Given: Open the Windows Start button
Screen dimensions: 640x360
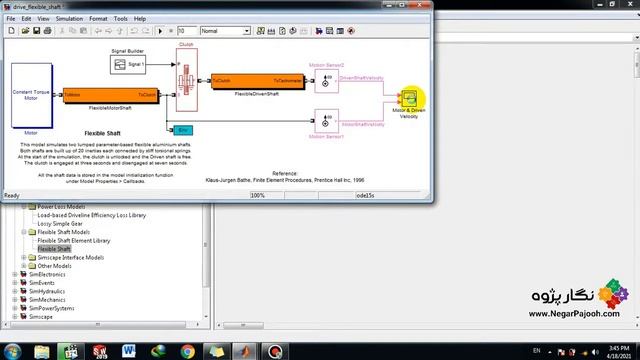Looking at the screenshot, I should click(x=12, y=352).
